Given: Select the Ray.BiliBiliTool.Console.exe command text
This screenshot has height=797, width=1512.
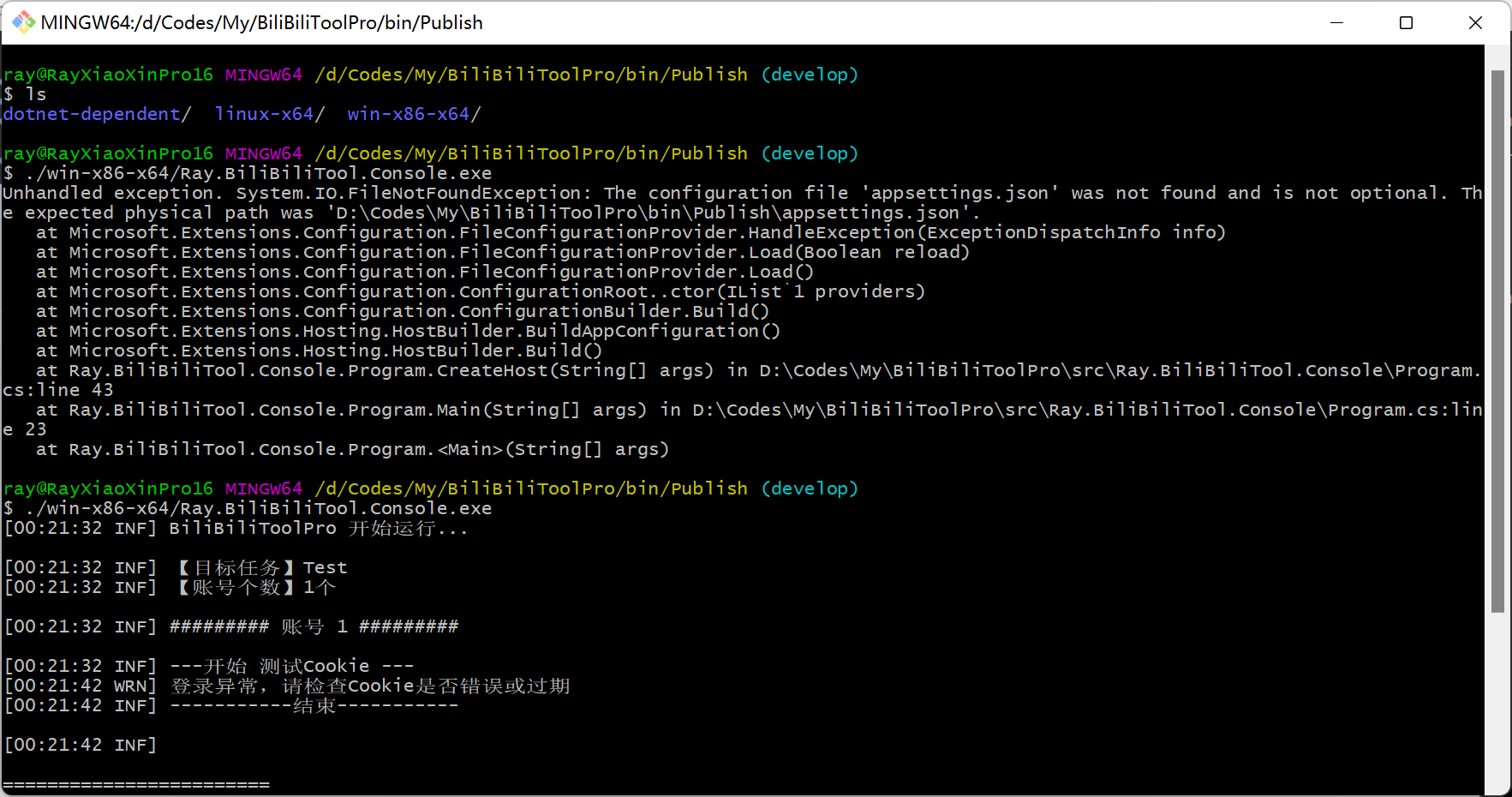Looking at the screenshot, I should (257, 172).
